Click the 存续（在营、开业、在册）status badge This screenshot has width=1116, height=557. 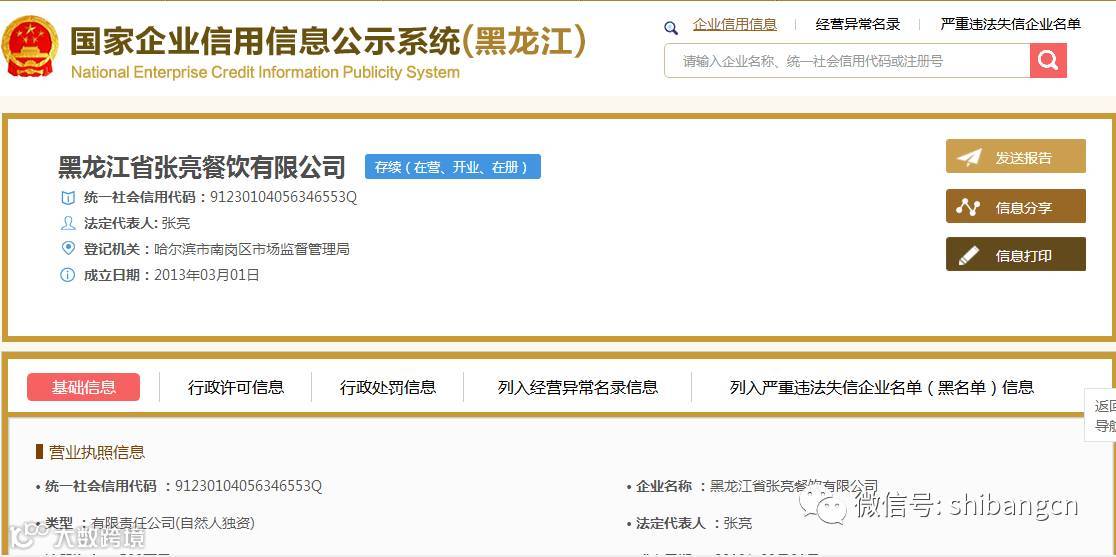pos(453,167)
